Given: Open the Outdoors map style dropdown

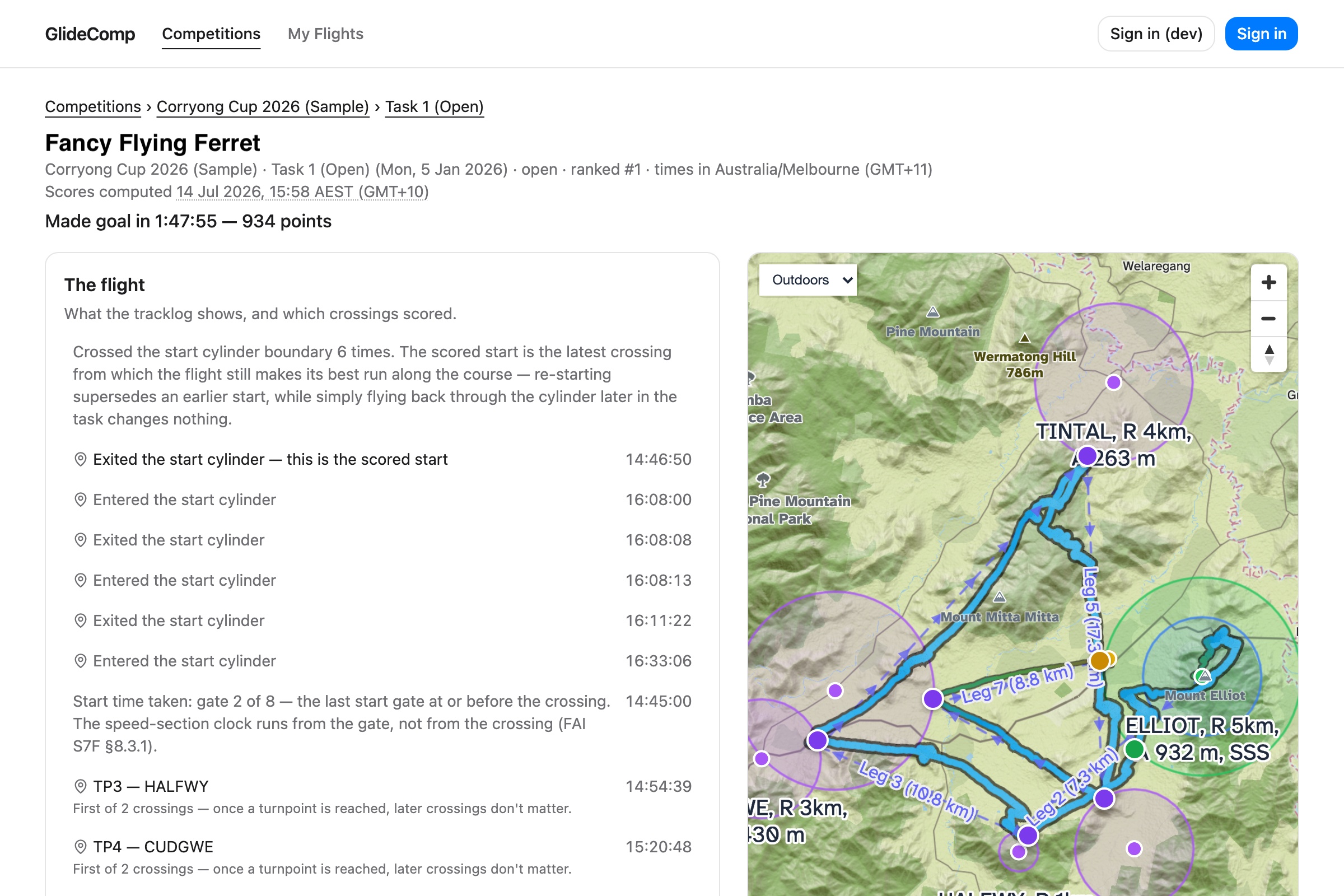Looking at the screenshot, I should [x=808, y=280].
